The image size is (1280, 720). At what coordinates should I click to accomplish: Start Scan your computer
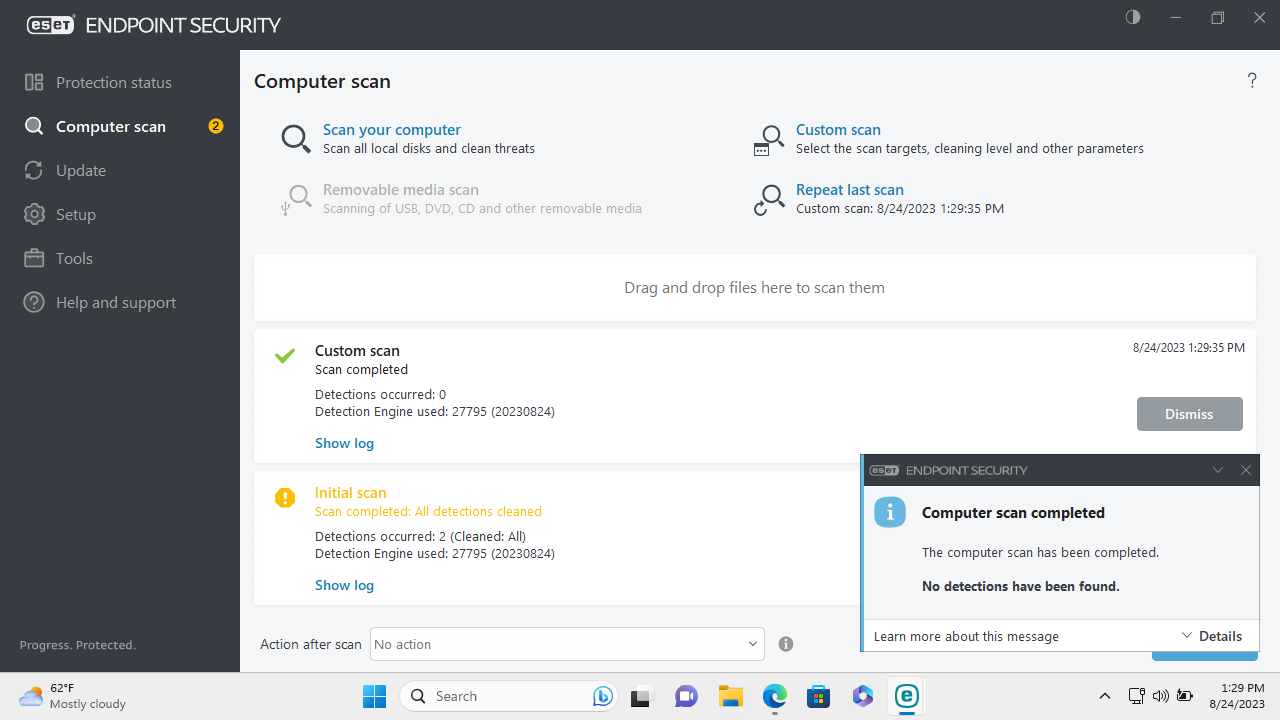(x=392, y=130)
